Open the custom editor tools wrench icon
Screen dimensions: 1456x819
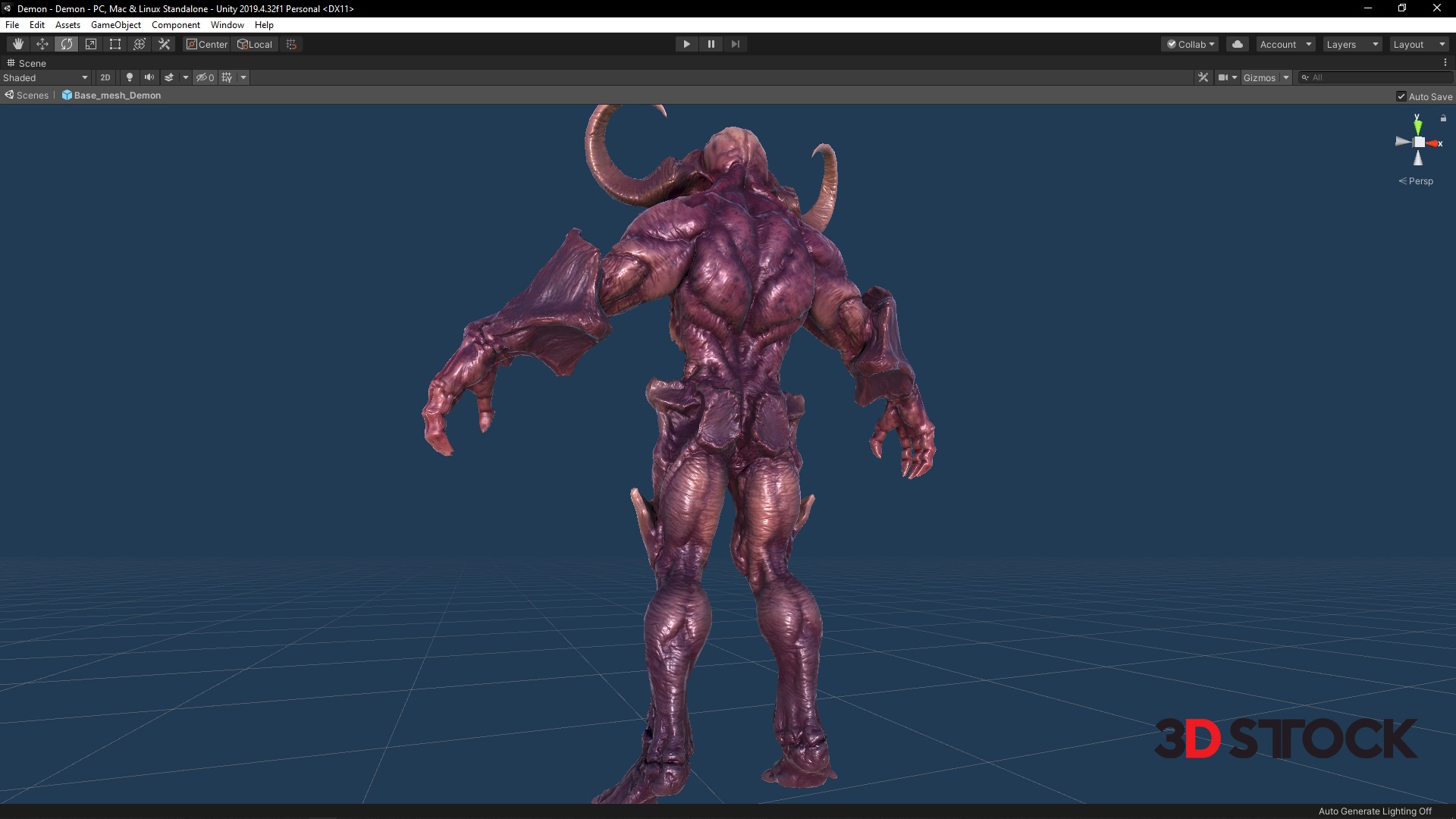(x=164, y=44)
